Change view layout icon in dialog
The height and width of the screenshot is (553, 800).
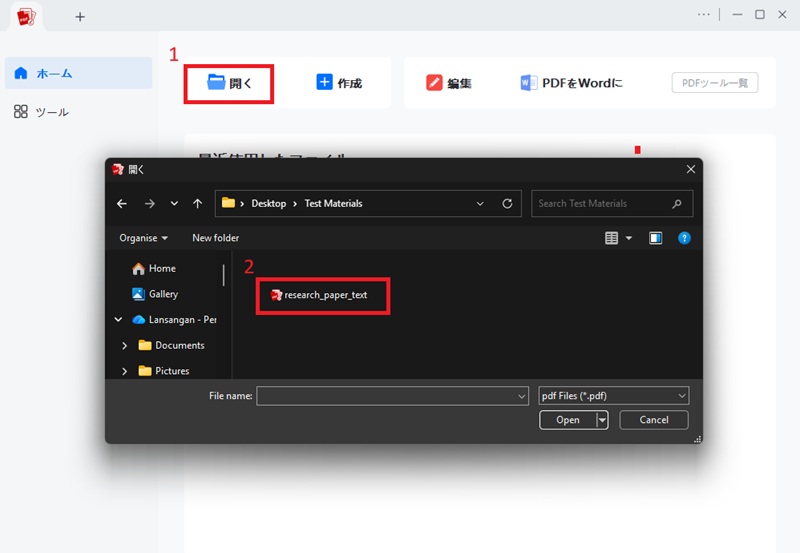[x=611, y=238]
